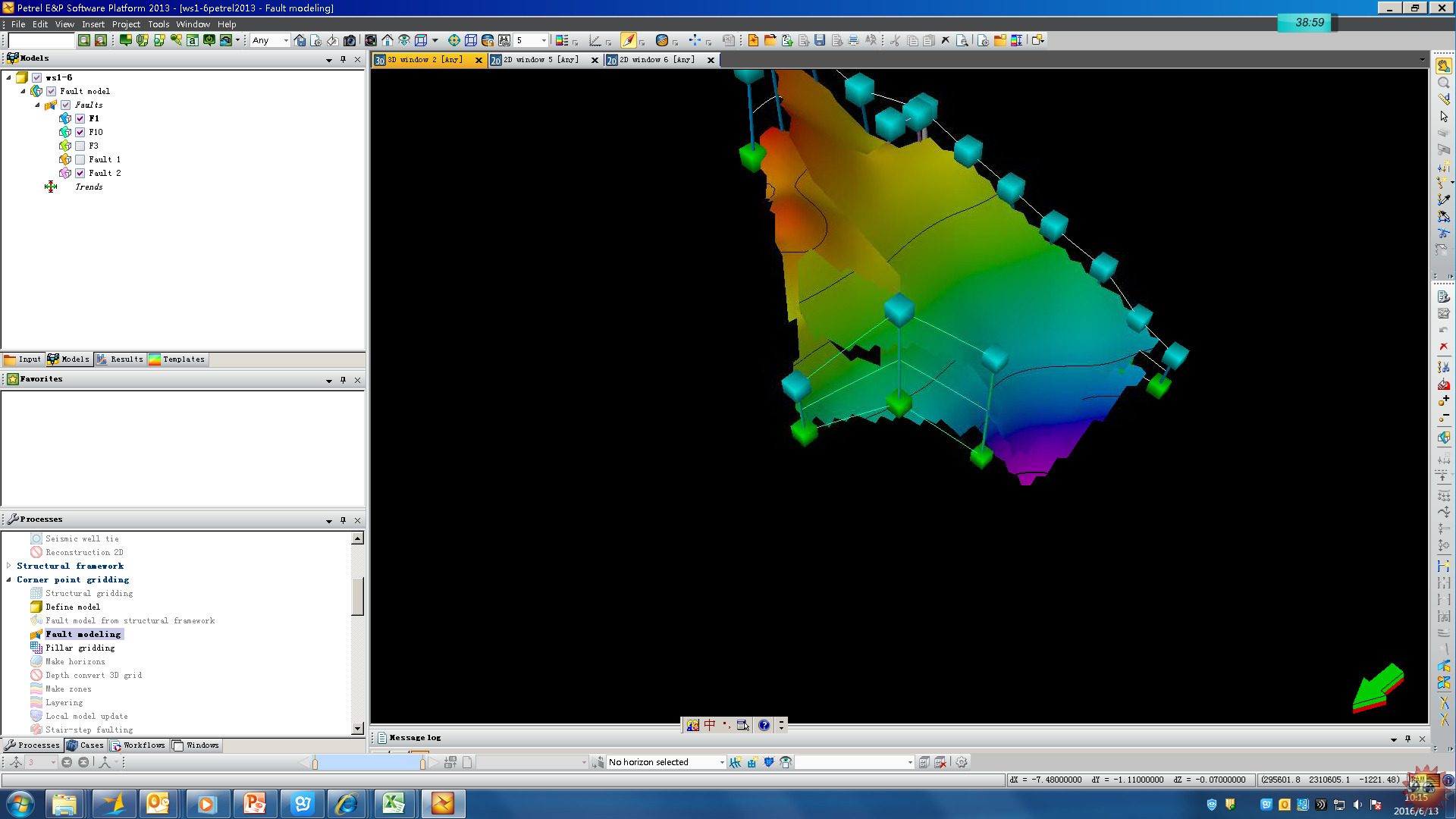Check the F3 fault checkbox
This screenshot has width=1456, height=819.
80,146
